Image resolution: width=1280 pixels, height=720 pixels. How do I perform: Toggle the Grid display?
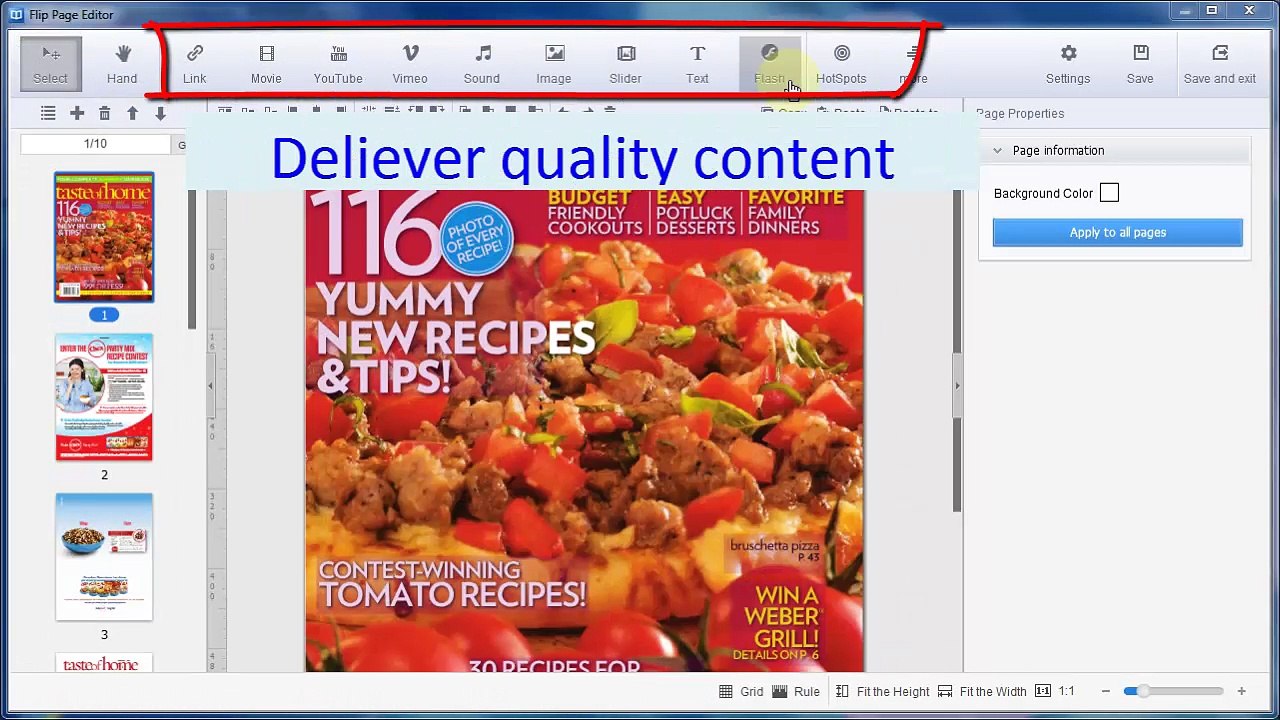pos(741,691)
